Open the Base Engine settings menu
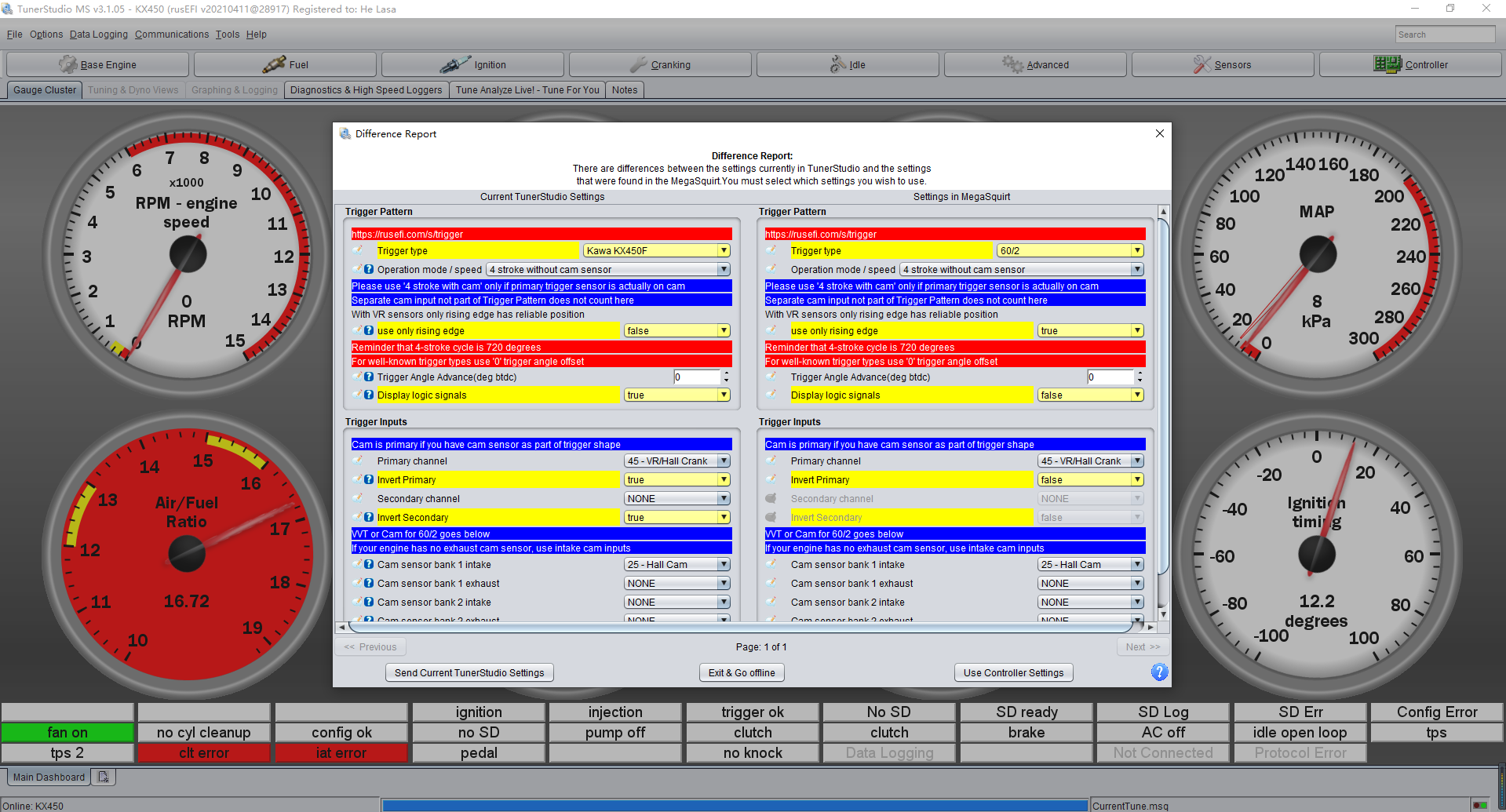This screenshot has height=812, width=1506. point(97,64)
